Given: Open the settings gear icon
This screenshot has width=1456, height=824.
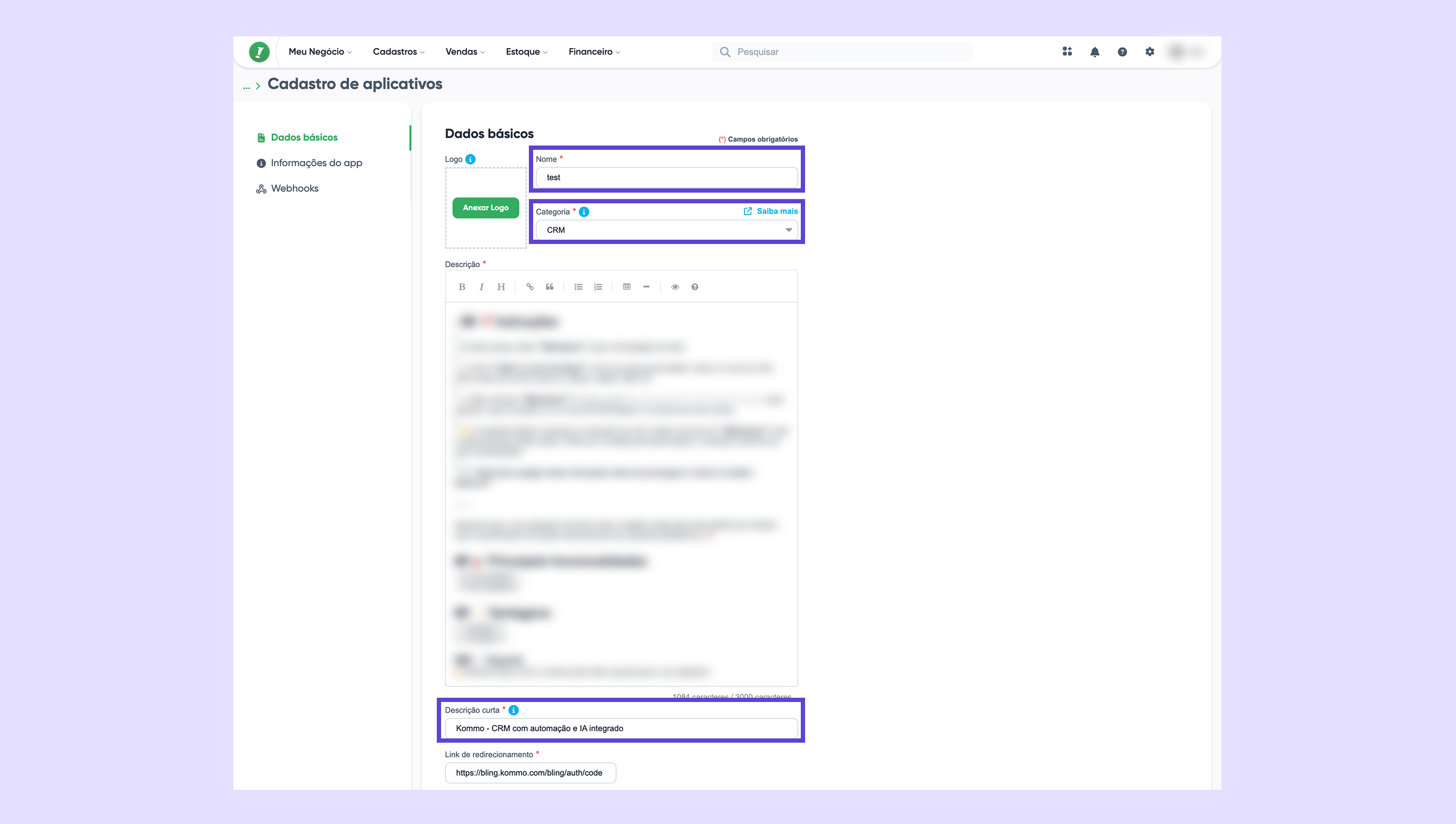Looking at the screenshot, I should [1149, 51].
